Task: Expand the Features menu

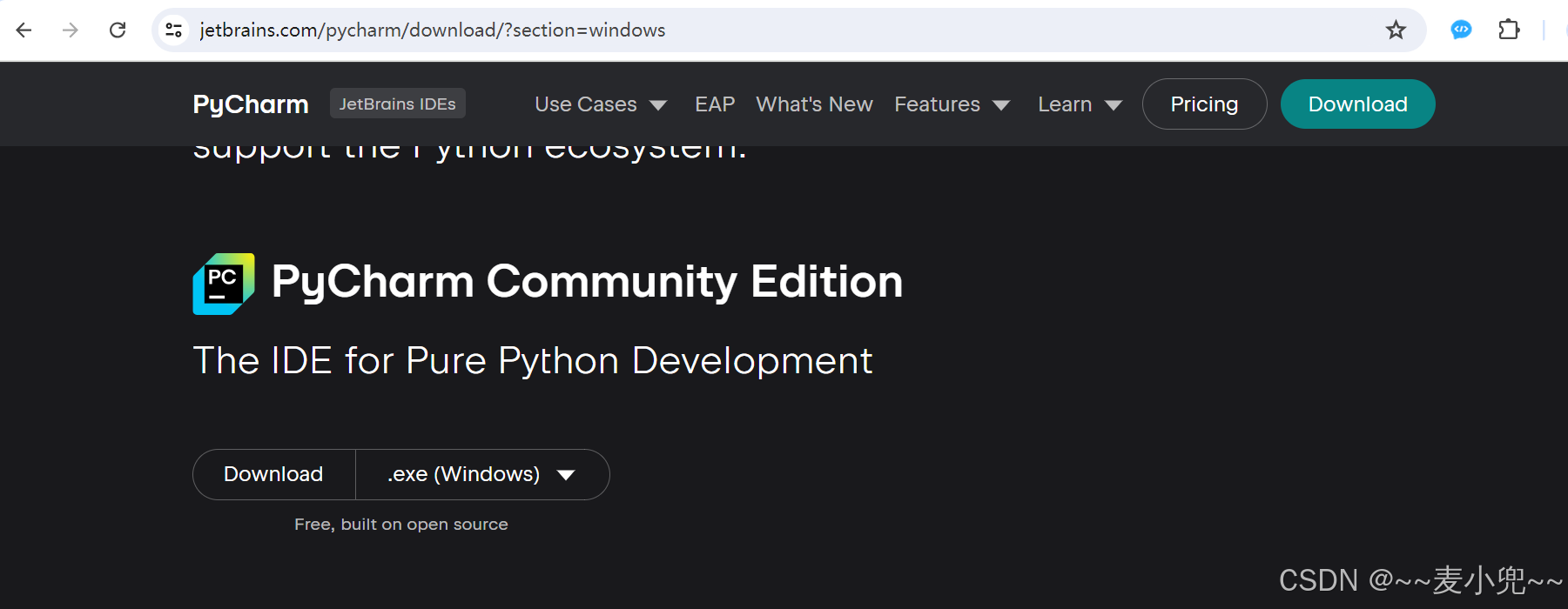Action: pos(952,104)
